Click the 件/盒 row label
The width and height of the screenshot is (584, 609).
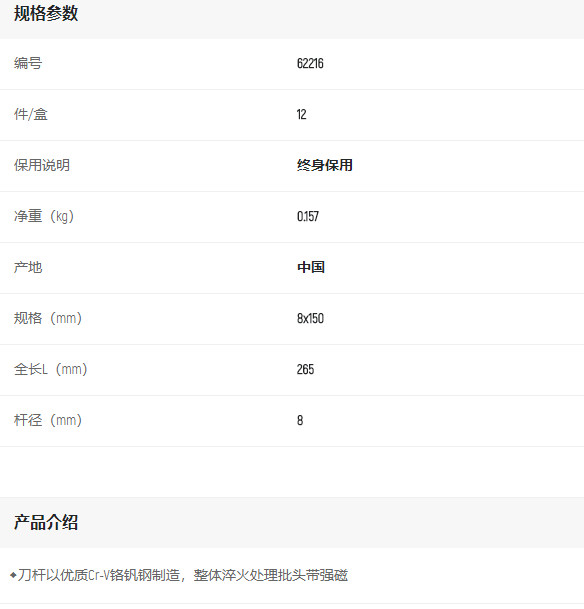[31, 114]
